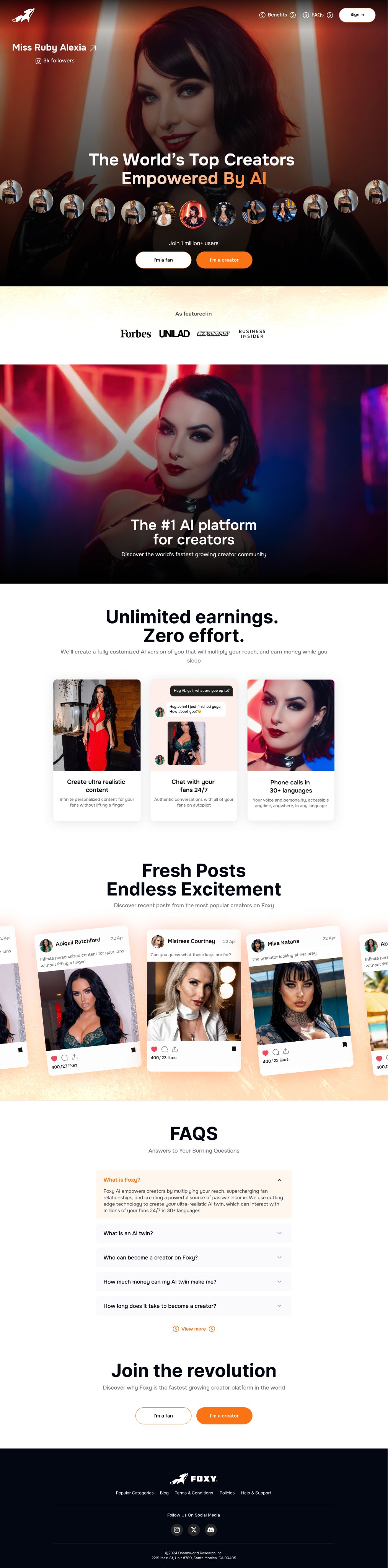Click the Sign in button

[357, 15]
